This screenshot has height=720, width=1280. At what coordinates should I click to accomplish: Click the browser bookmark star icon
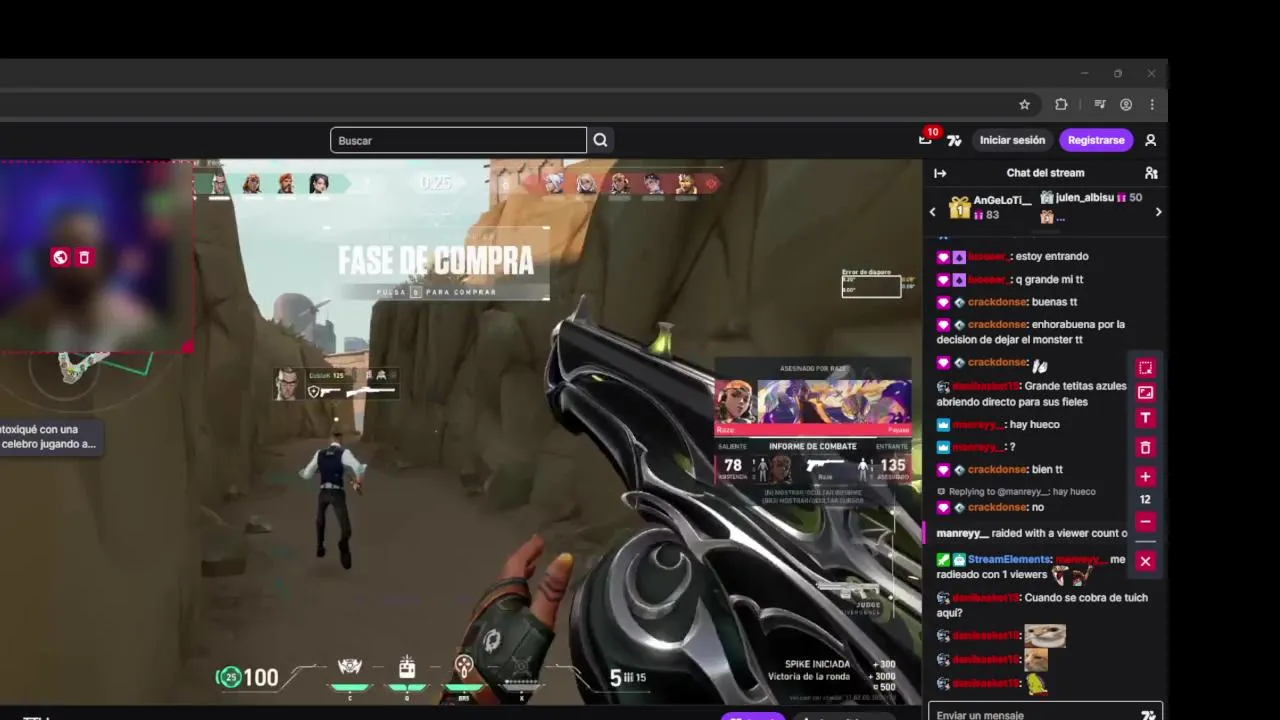point(1024,104)
